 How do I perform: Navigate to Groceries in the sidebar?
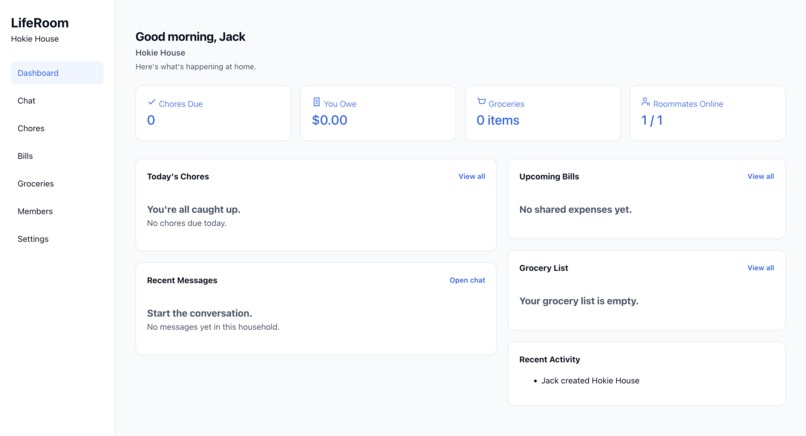(57, 184)
